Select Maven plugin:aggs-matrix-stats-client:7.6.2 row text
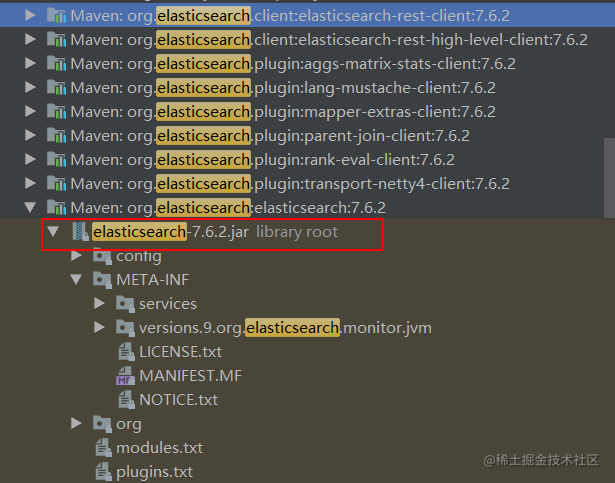Screen dimensions: 615x483 click(293, 64)
